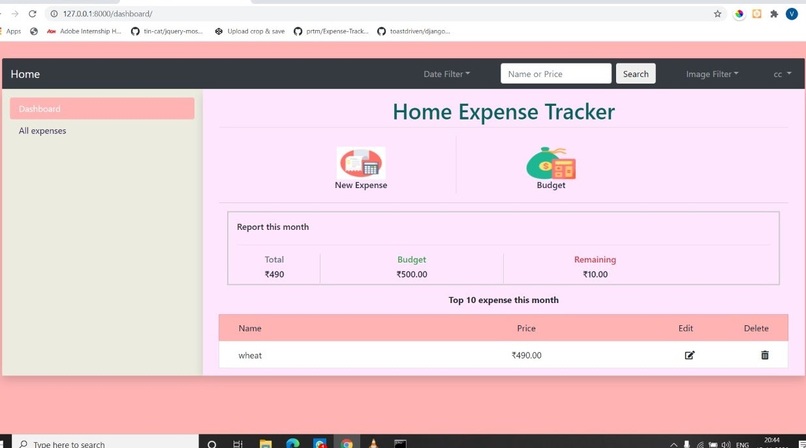Click the ₹500.00 budget value
The height and width of the screenshot is (448, 806).
[x=412, y=274]
